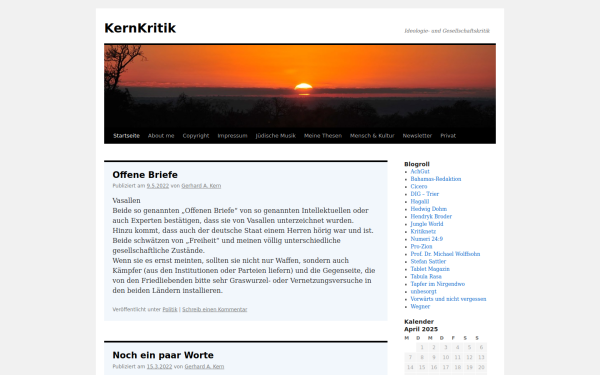Click calendar day 1

click(422, 347)
